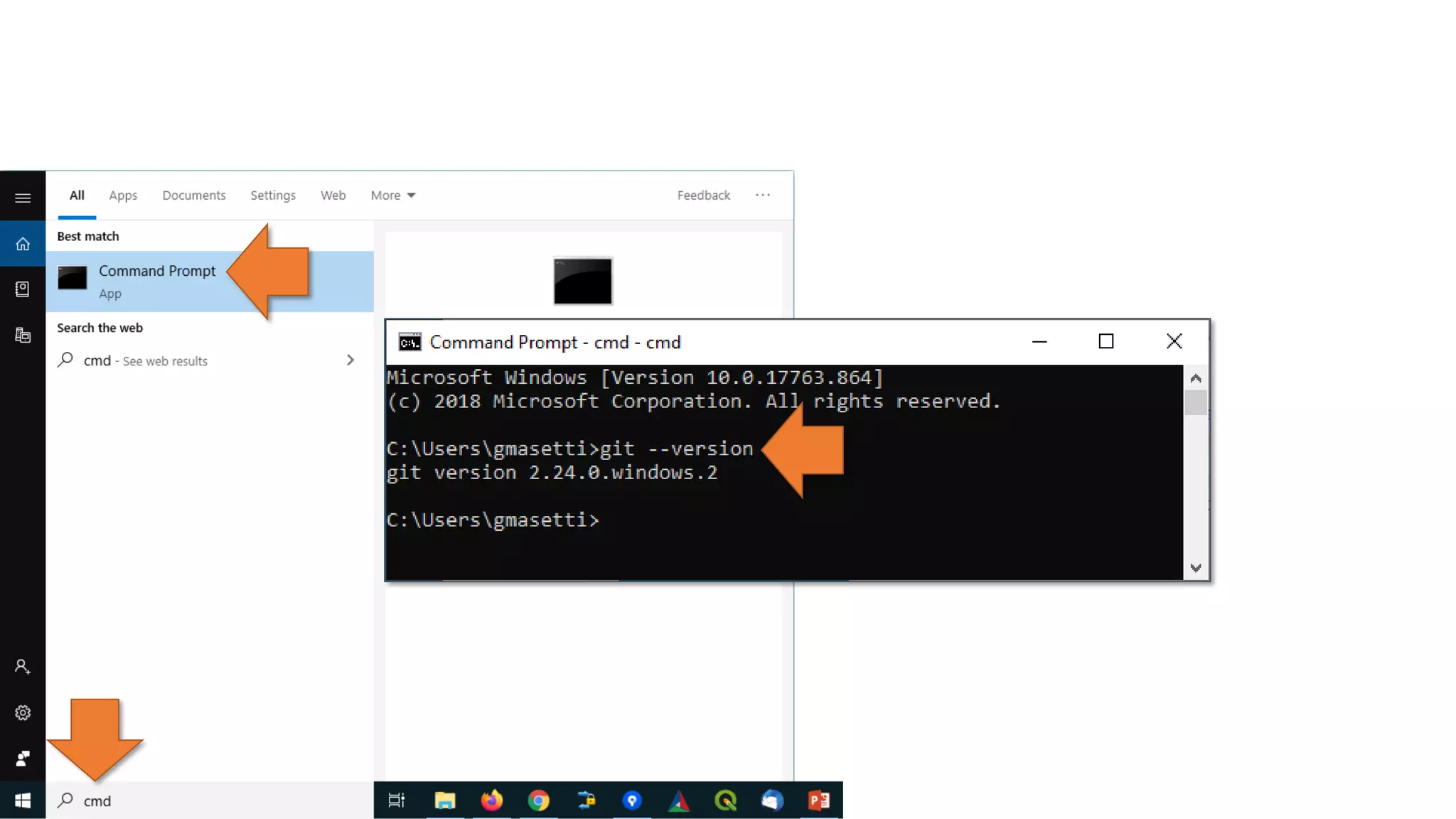Expand cmd web results chevron
The width and height of the screenshot is (1456, 819).
click(x=350, y=360)
